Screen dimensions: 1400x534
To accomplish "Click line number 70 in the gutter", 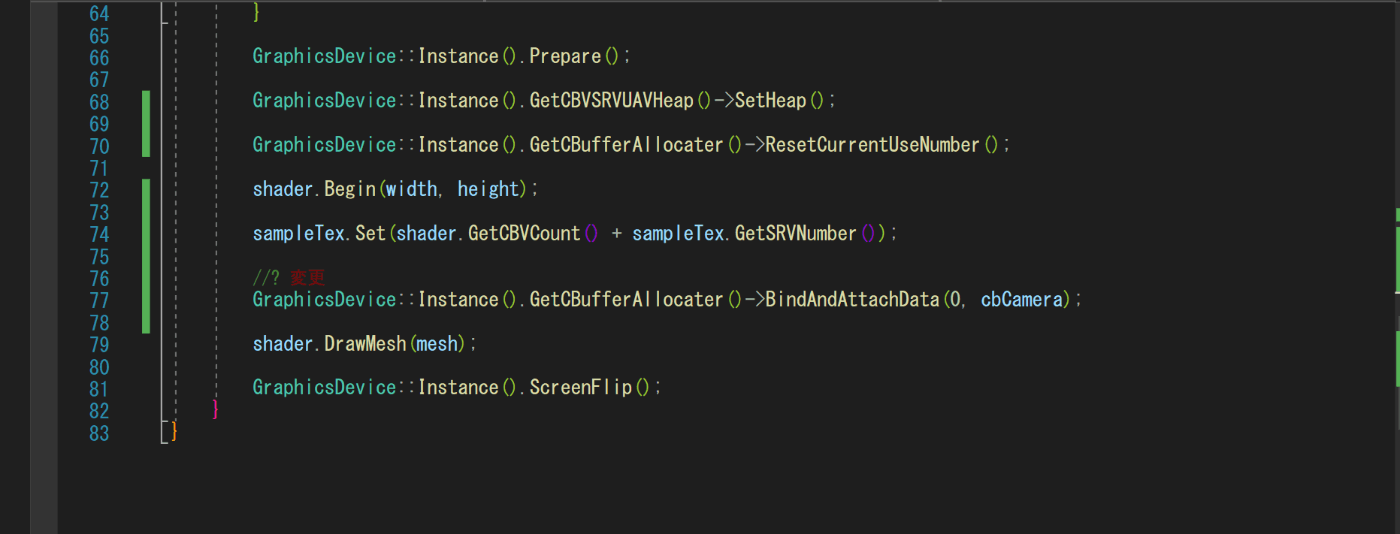I will [99, 145].
